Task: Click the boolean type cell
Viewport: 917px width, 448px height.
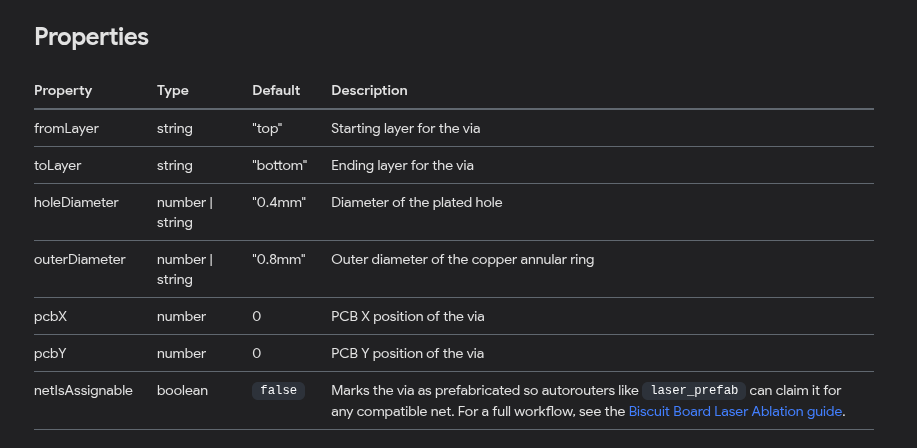Action: [x=182, y=390]
